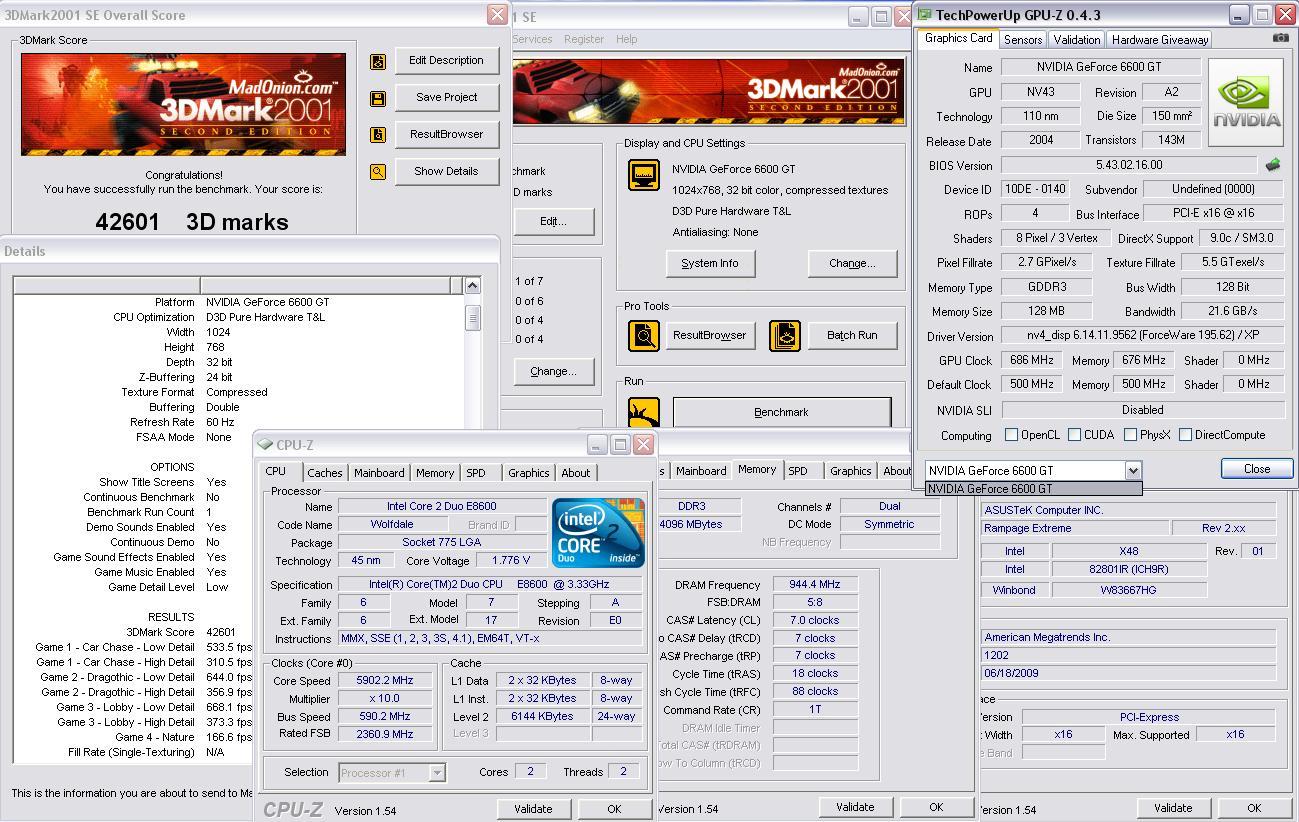Viewport: 1299px width, 822px height.
Task: Switch to Mainboard tab in front CPU-Z
Action: click(x=379, y=473)
